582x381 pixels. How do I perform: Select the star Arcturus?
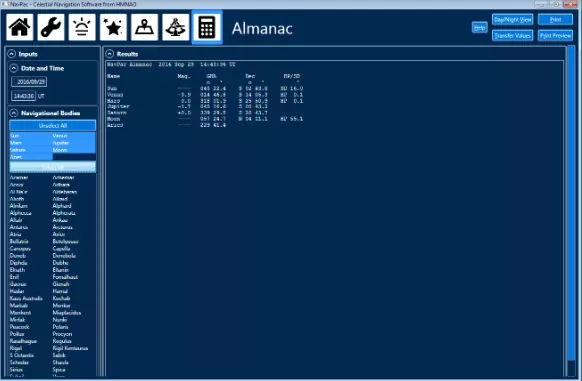coord(62,227)
